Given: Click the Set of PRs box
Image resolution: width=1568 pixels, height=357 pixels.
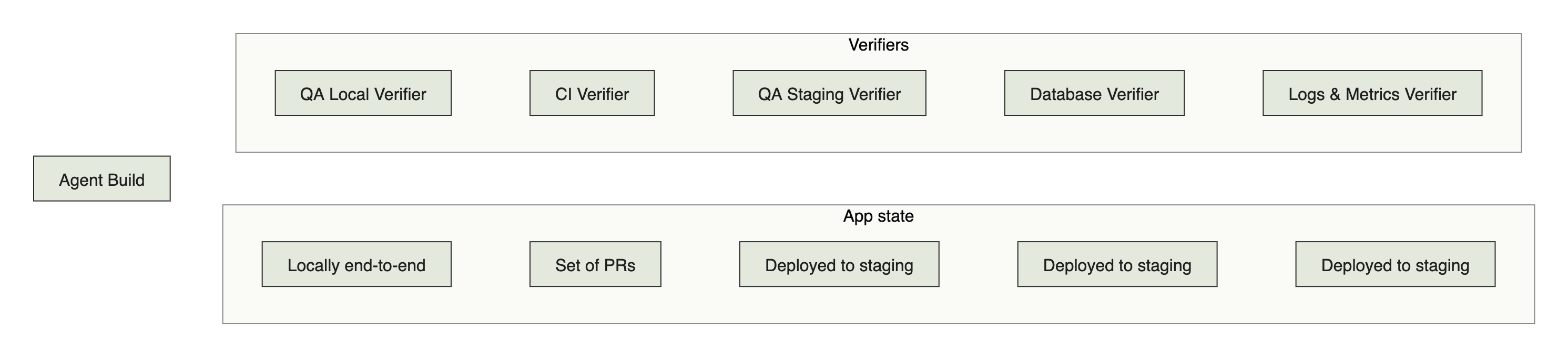Looking at the screenshot, I should coord(595,264).
